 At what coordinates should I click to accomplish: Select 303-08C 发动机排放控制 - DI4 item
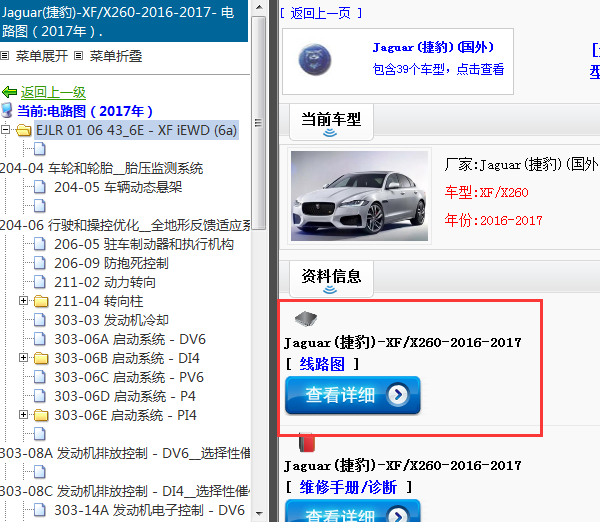point(125,491)
